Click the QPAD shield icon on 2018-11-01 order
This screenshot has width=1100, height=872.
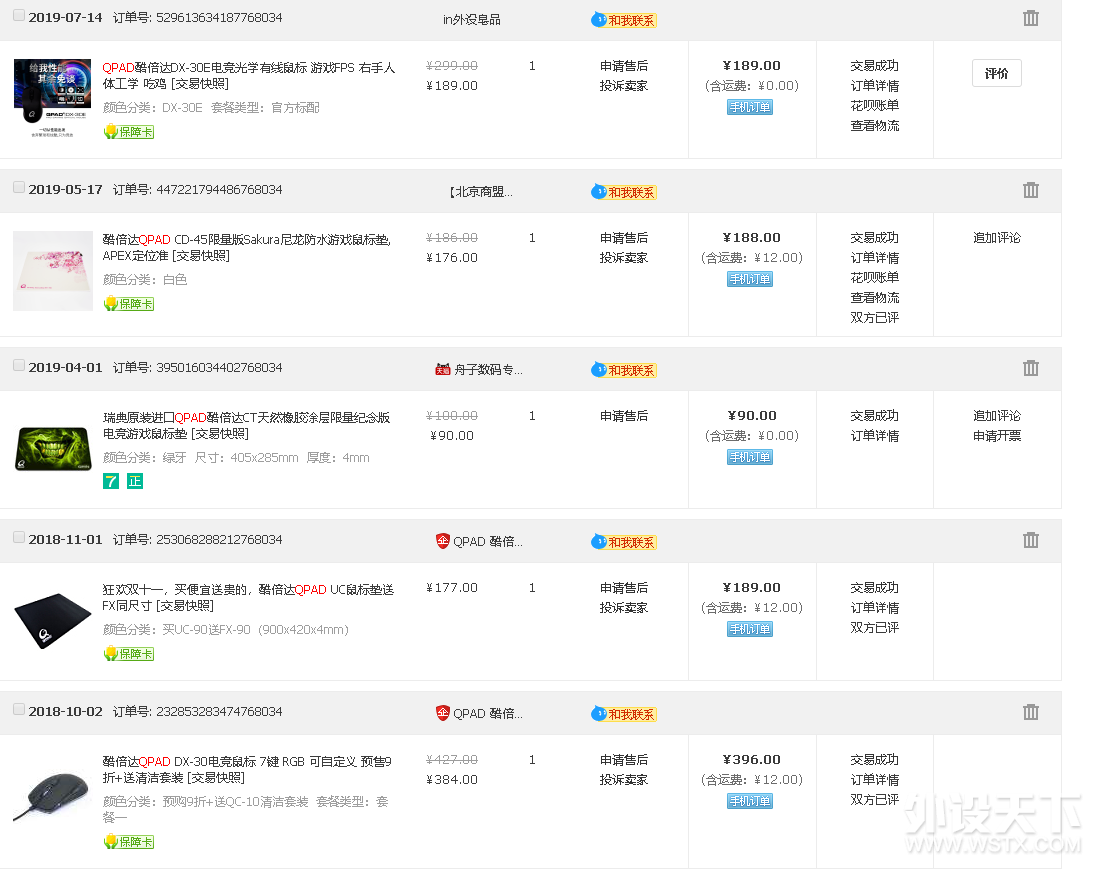[x=443, y=541]
